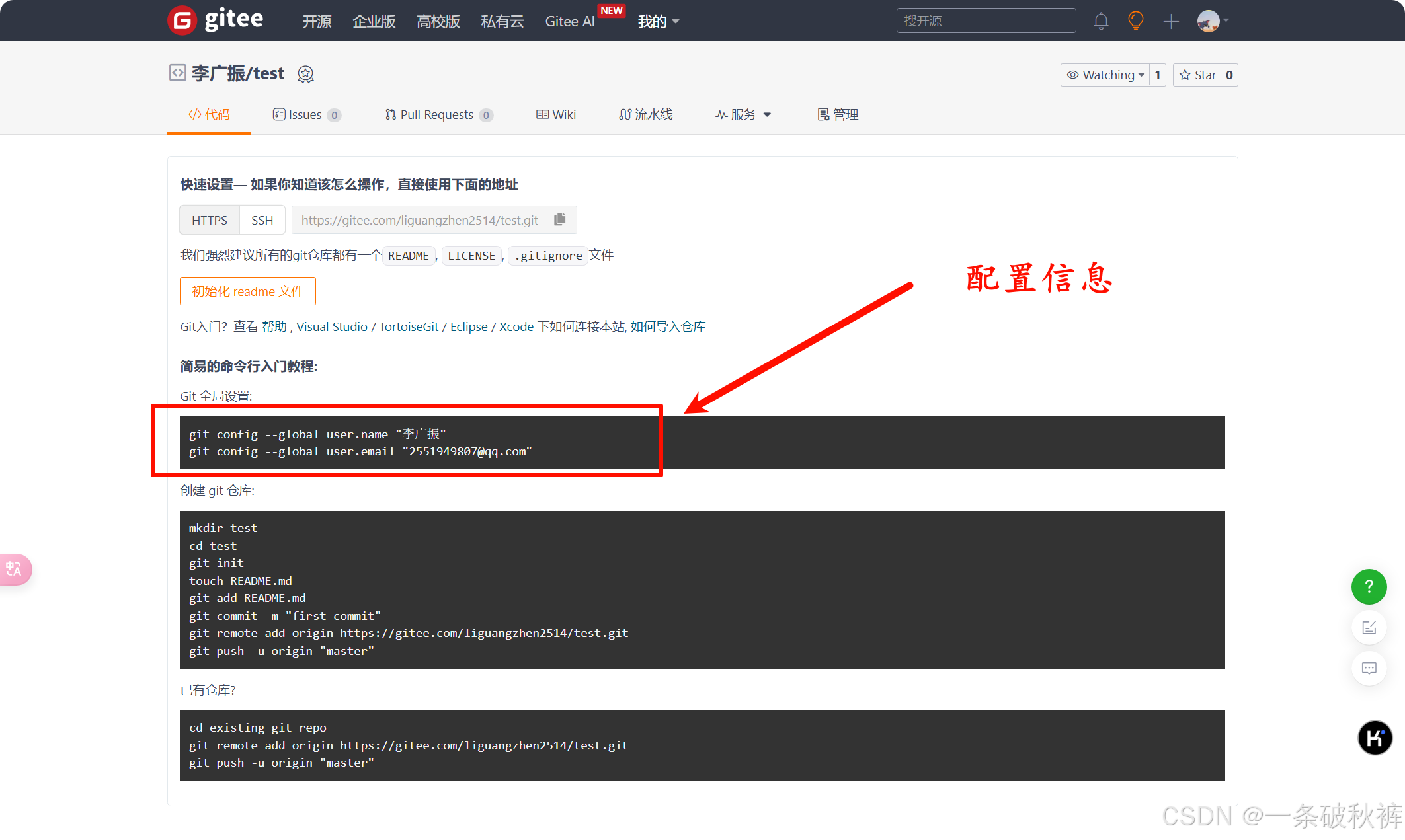Screen dimensions: 1405x840
Task: Switch to the 管理 tab
Action: click(x=838, y=114)
